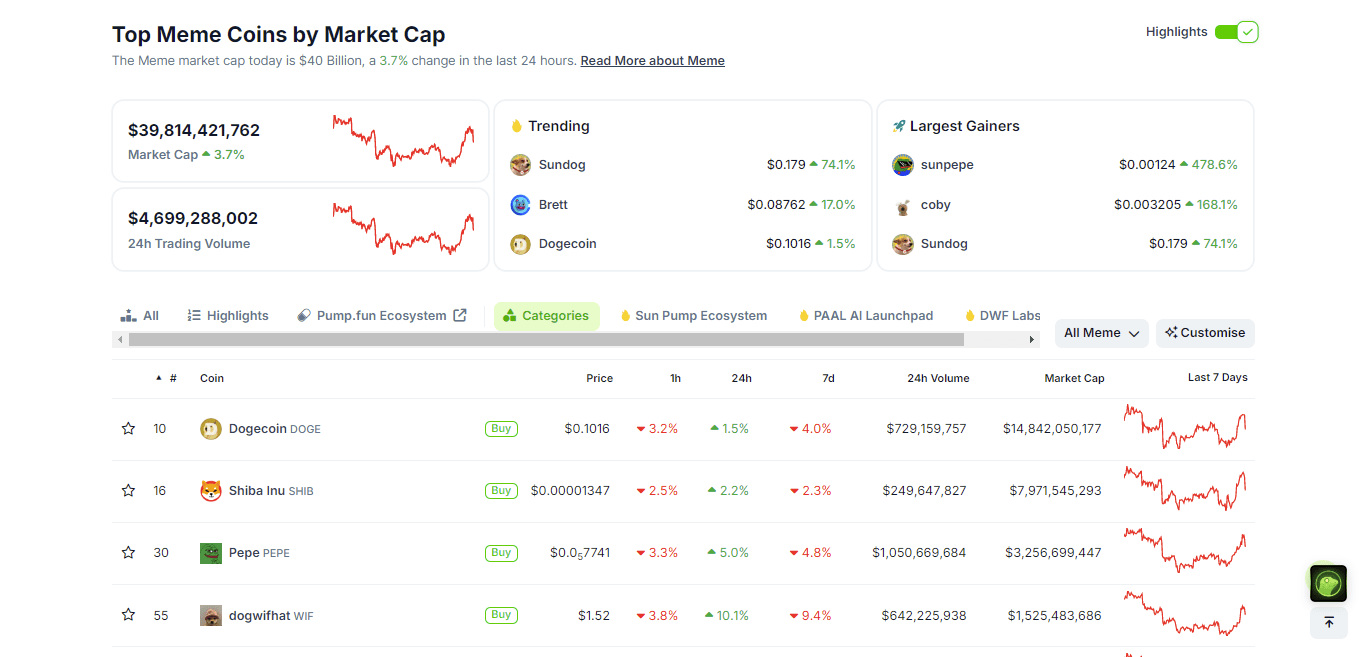Click the Pepe logo in table
The image size is (1366, 657).
pyautogui.click(x=211, y=553)
